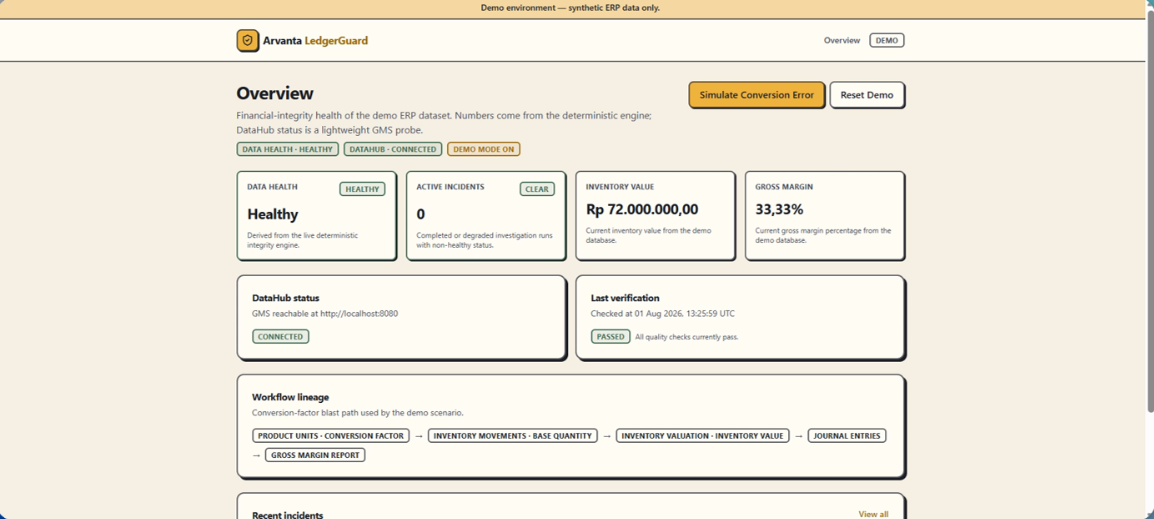The height and width of the screenshot is (519, 1154).
Task: Click GMS reachable at http://localhost:8080 text
Action: tap(325, 313)
